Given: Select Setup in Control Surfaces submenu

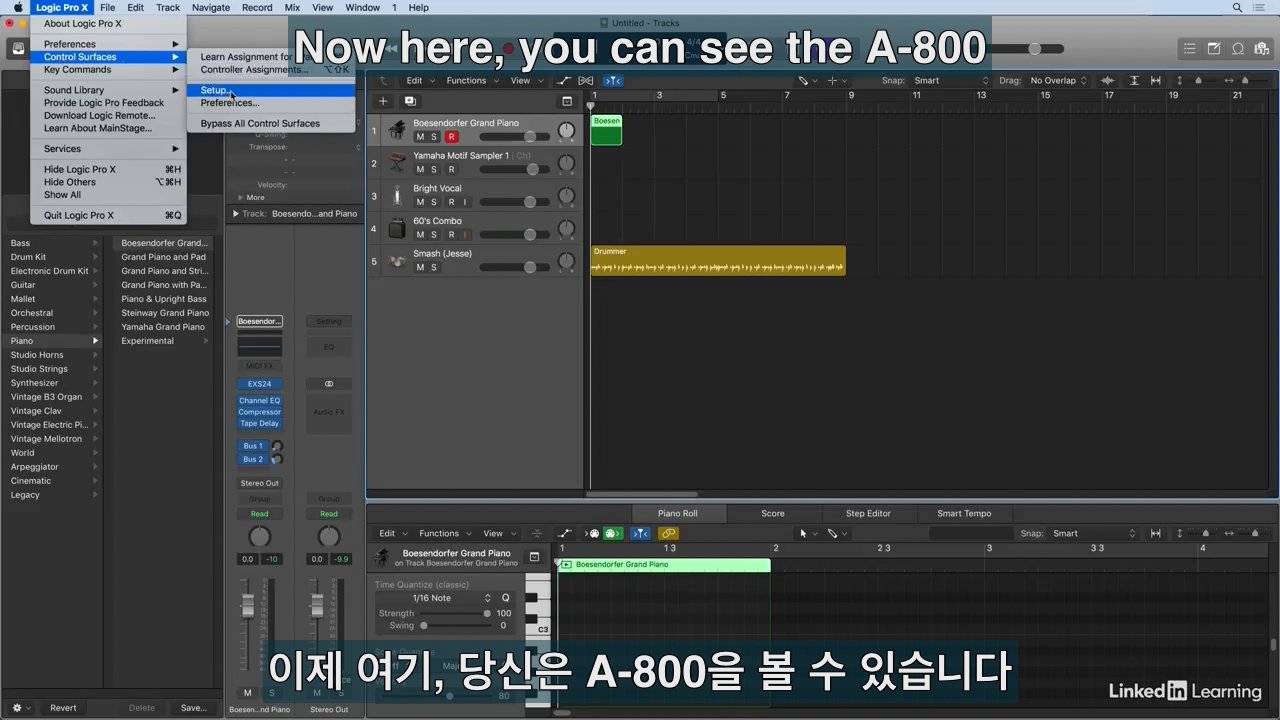Looking at the screenshot, I should tap(271, 90).
